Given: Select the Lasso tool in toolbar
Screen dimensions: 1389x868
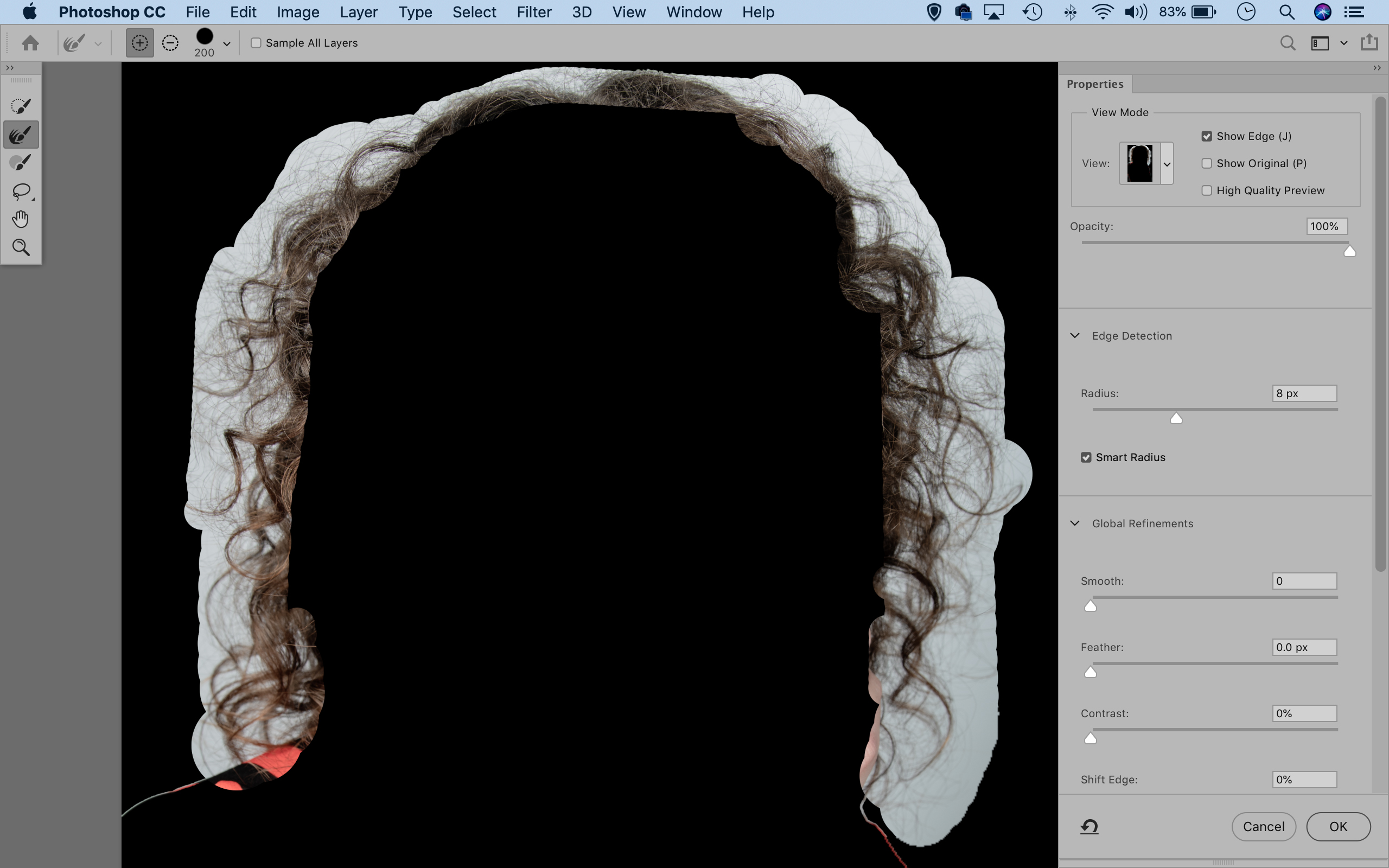Looking at the screenshot, I should click(21, 190).
